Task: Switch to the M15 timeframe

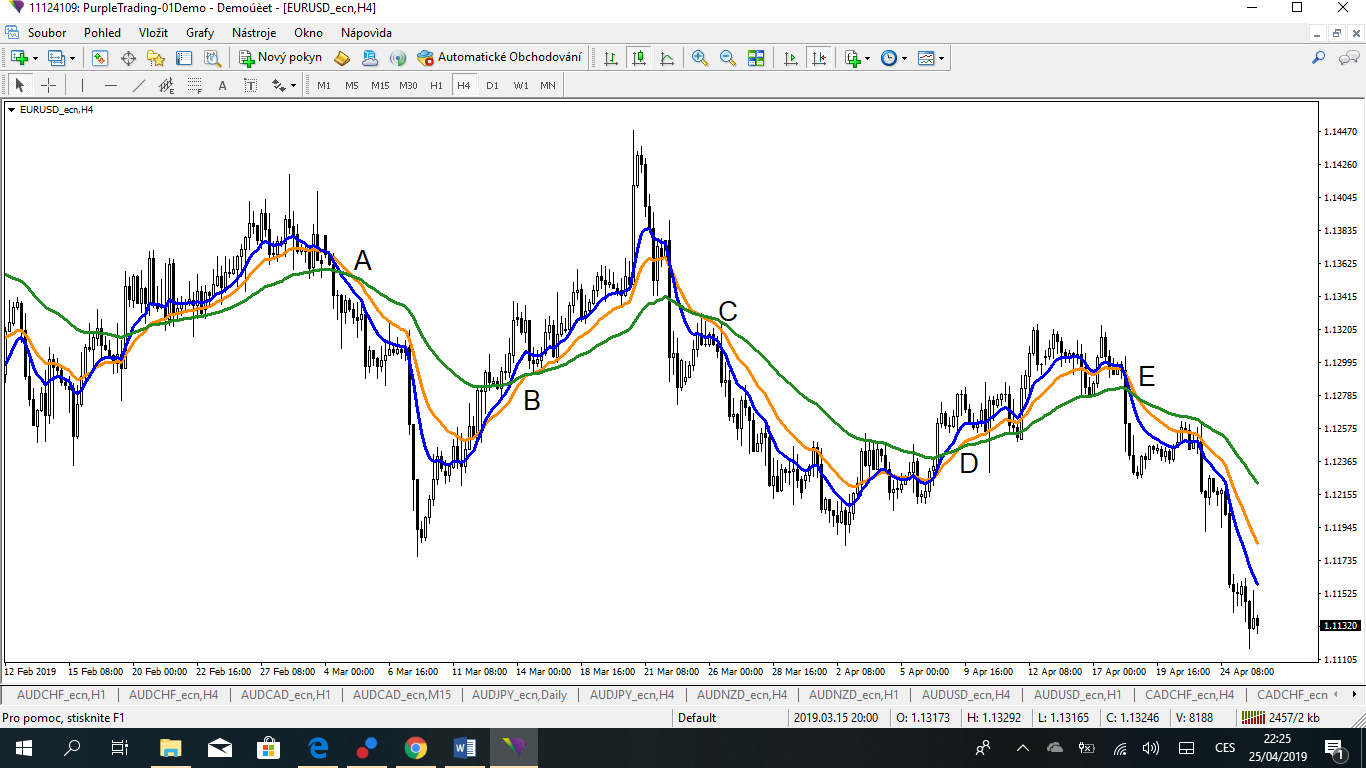Action: [380, 85]
